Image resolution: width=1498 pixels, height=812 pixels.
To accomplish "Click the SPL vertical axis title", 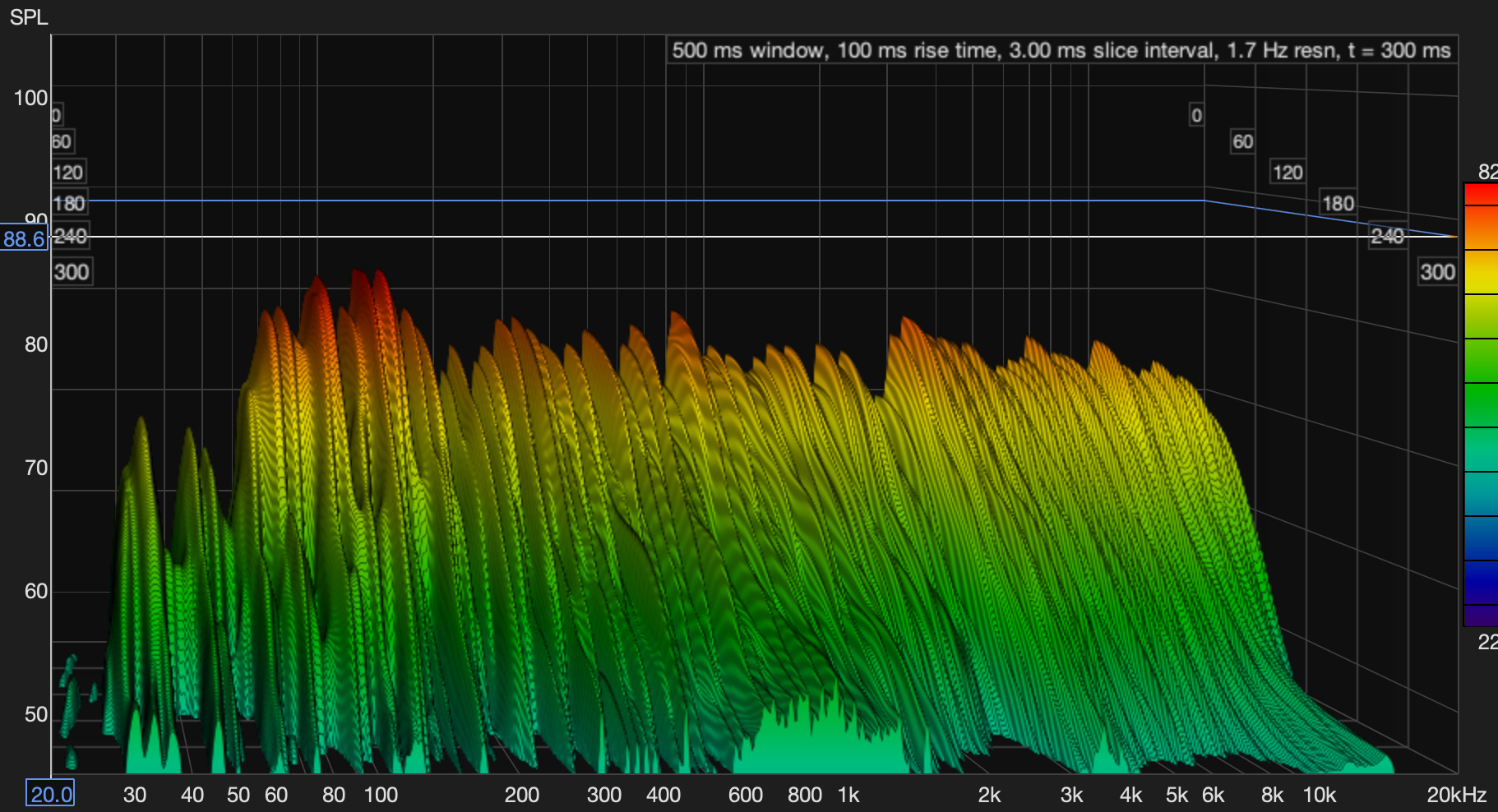I will point(29,16).
